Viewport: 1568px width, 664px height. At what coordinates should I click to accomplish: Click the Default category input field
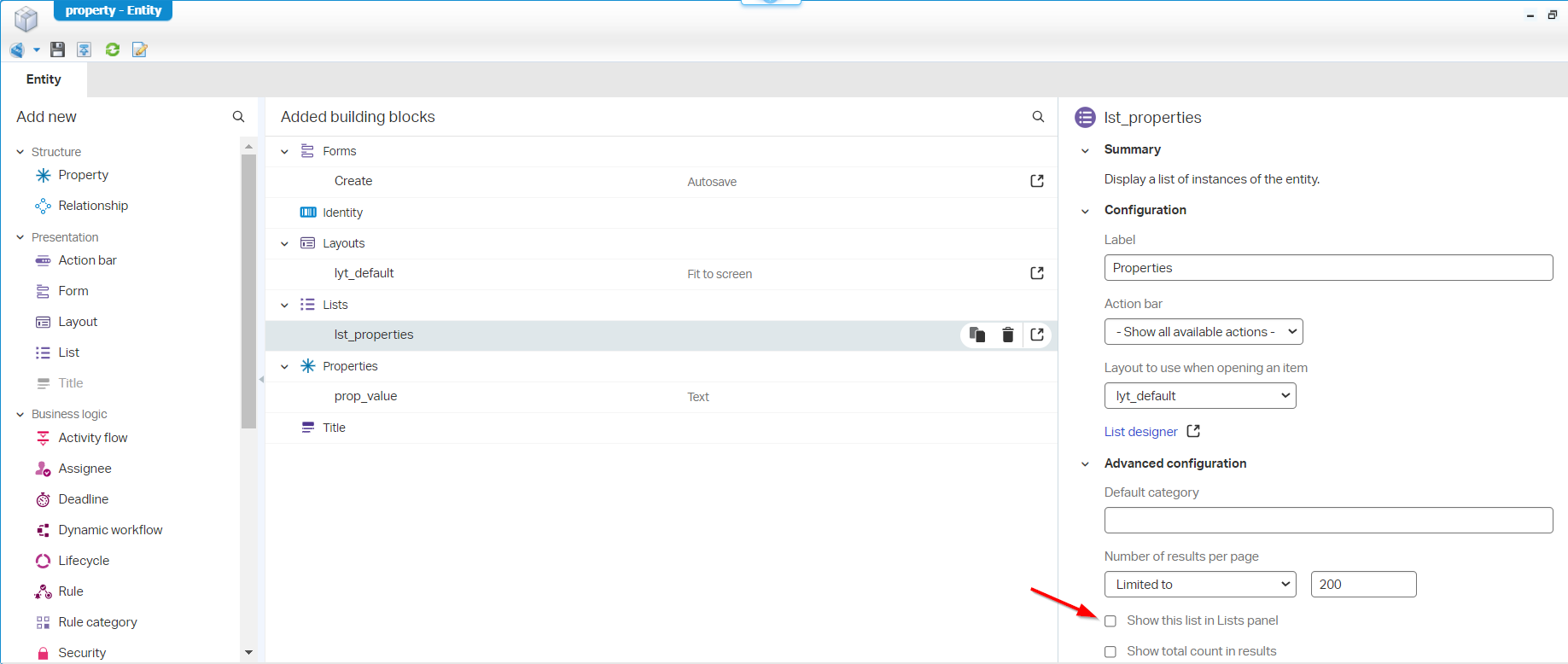1327,521
